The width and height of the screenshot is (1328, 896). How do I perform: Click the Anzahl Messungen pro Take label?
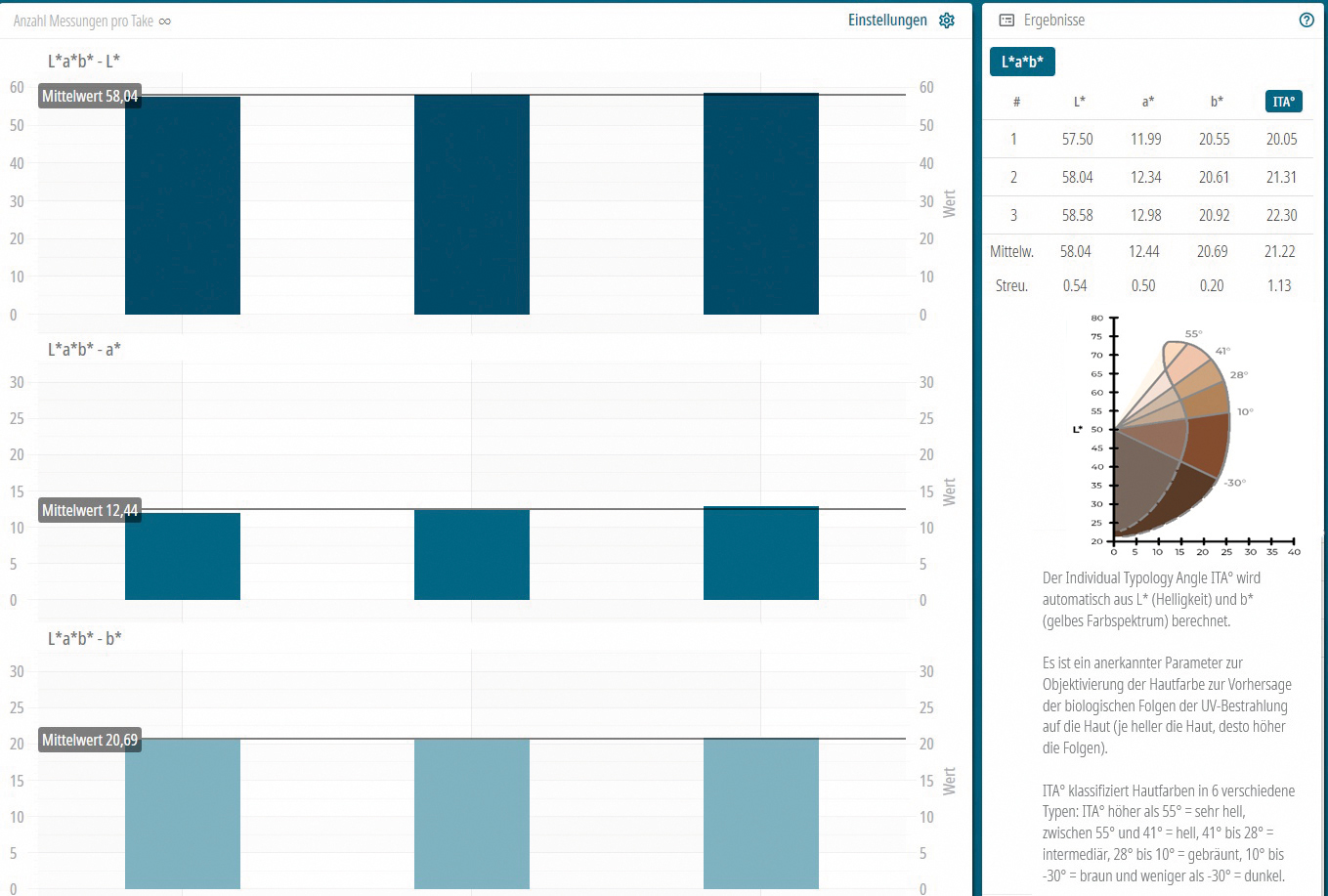pyautogui.click(x=83, y=21)
